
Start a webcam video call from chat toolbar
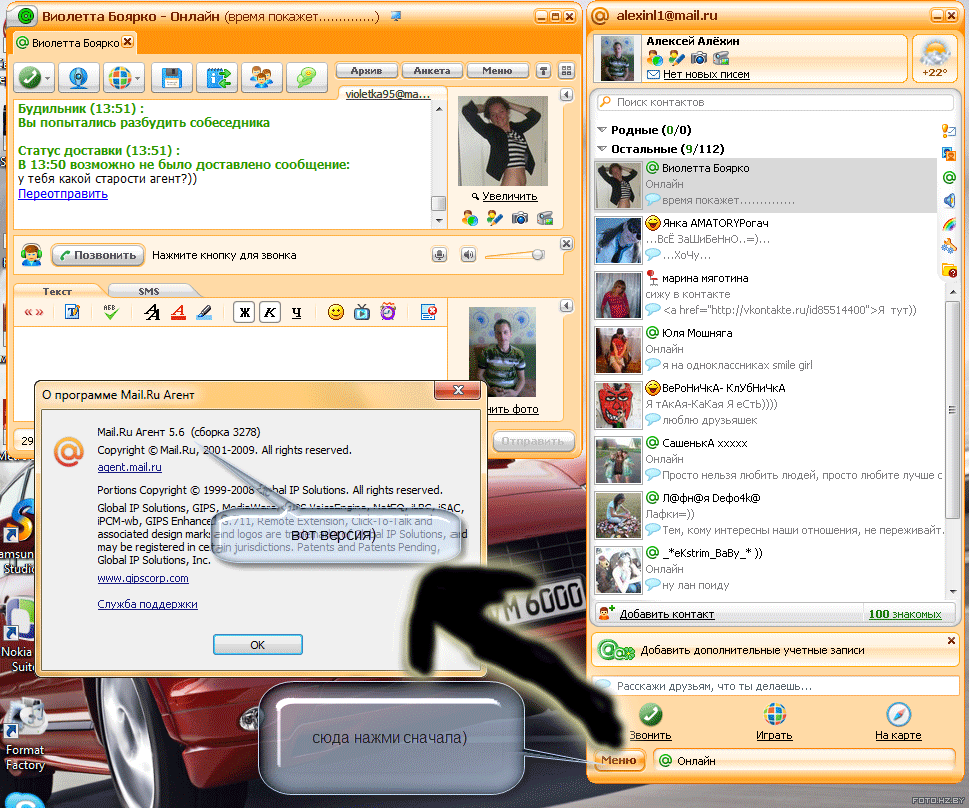pyautogui.click(x=78, y=77)
